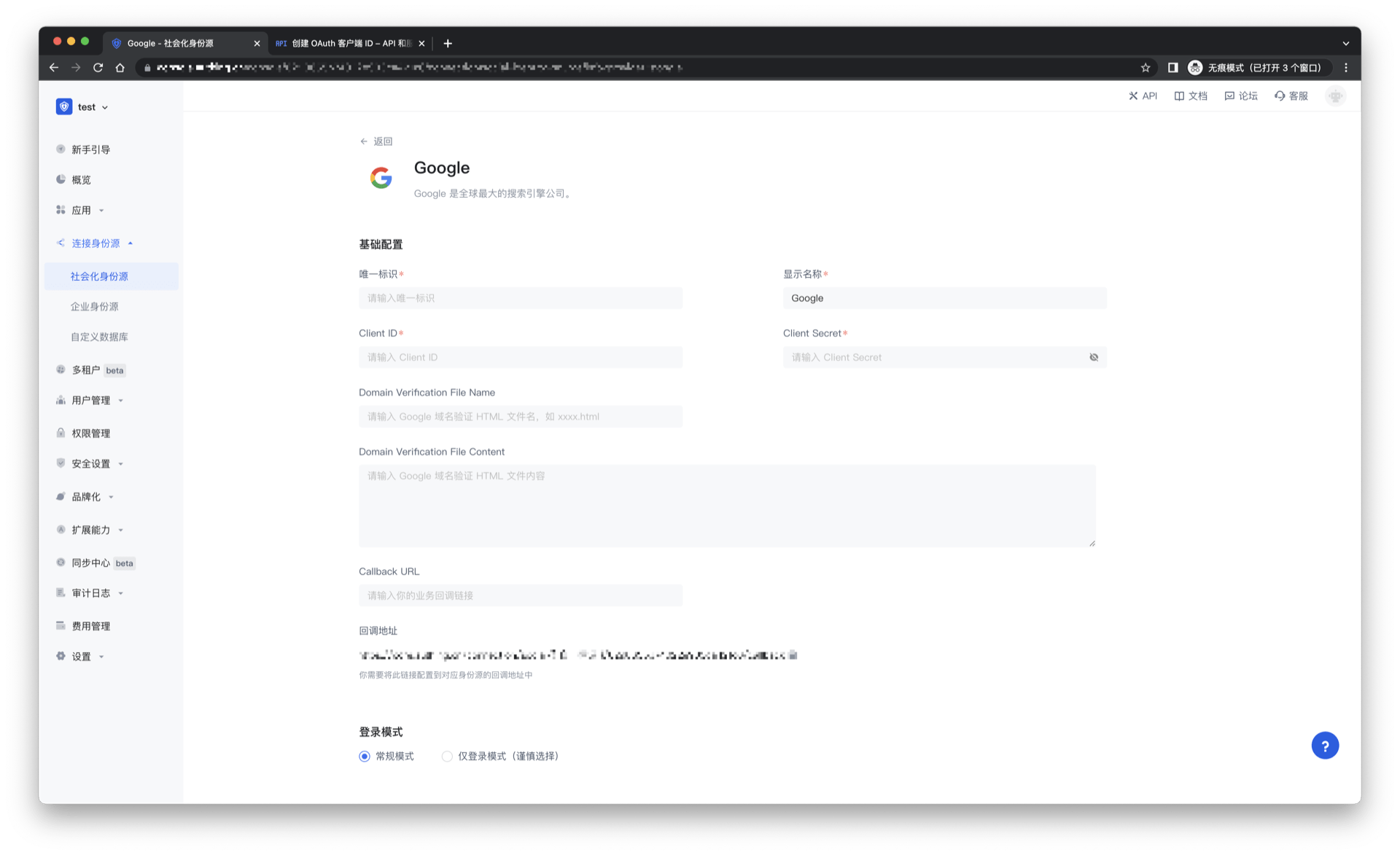1400x855 pixels.
Task: Expand the 用户管理 sidebar menu
Action: click(90, 400)
